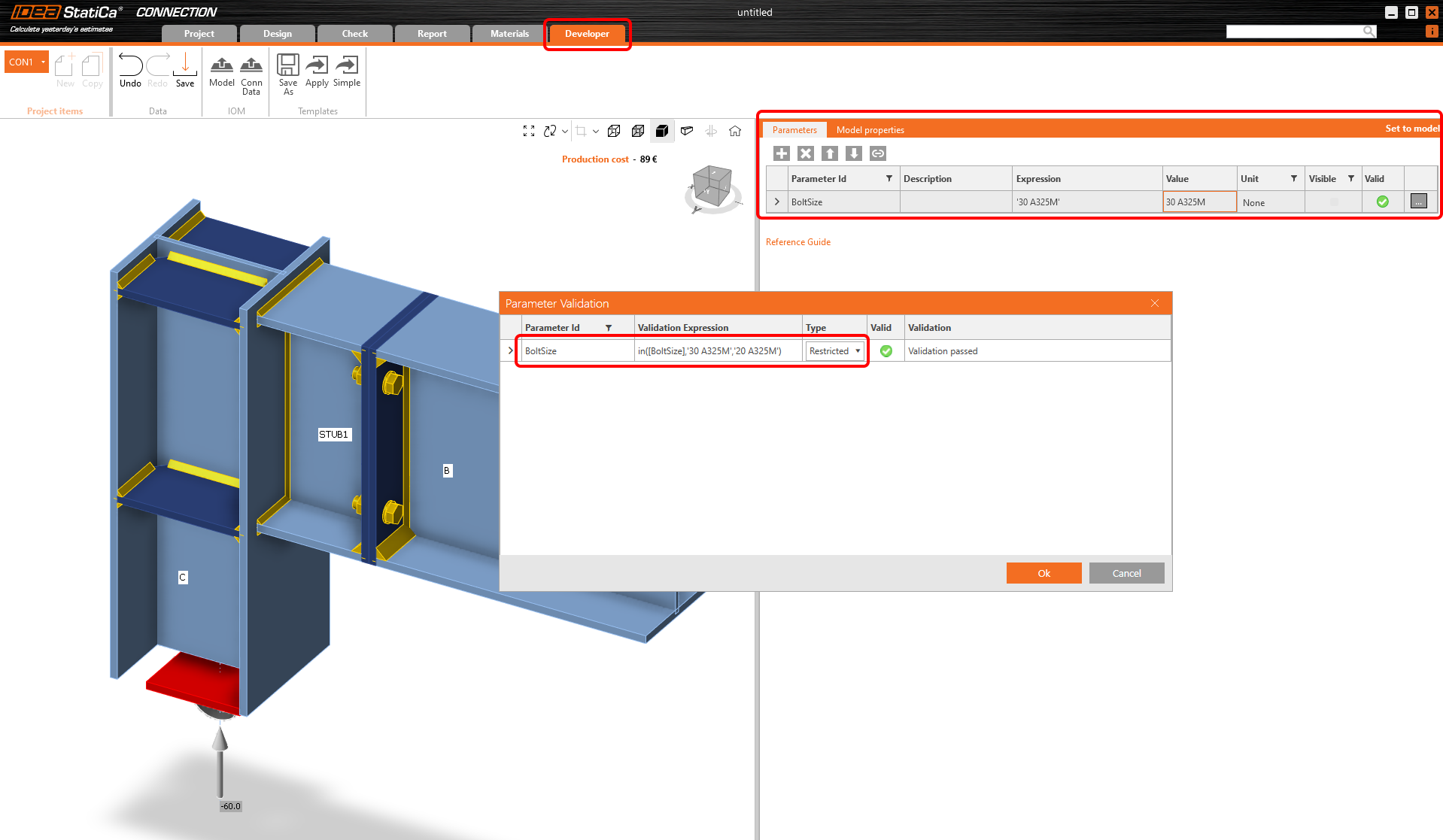Open the Report ribbon tab
Screen dimensions: 1443x840
click(x=431, y=33)
